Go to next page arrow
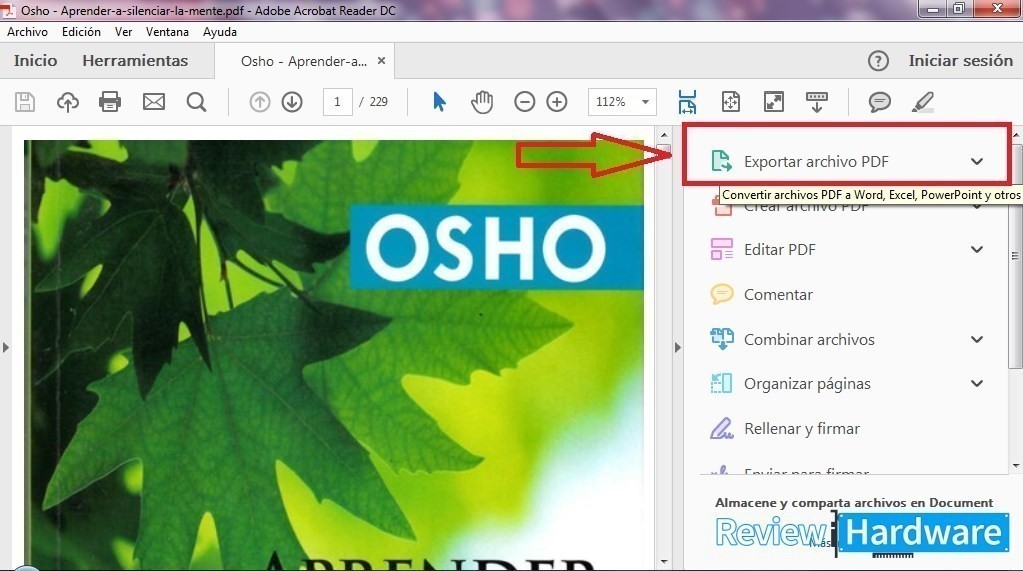Screen dimensions: 1023x571 (292, 102)
